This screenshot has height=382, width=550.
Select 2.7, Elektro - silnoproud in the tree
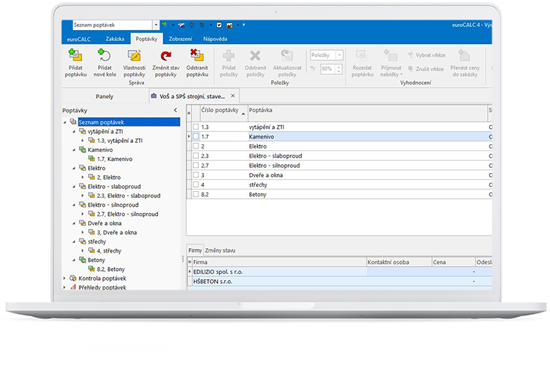(x=128, y=214)
